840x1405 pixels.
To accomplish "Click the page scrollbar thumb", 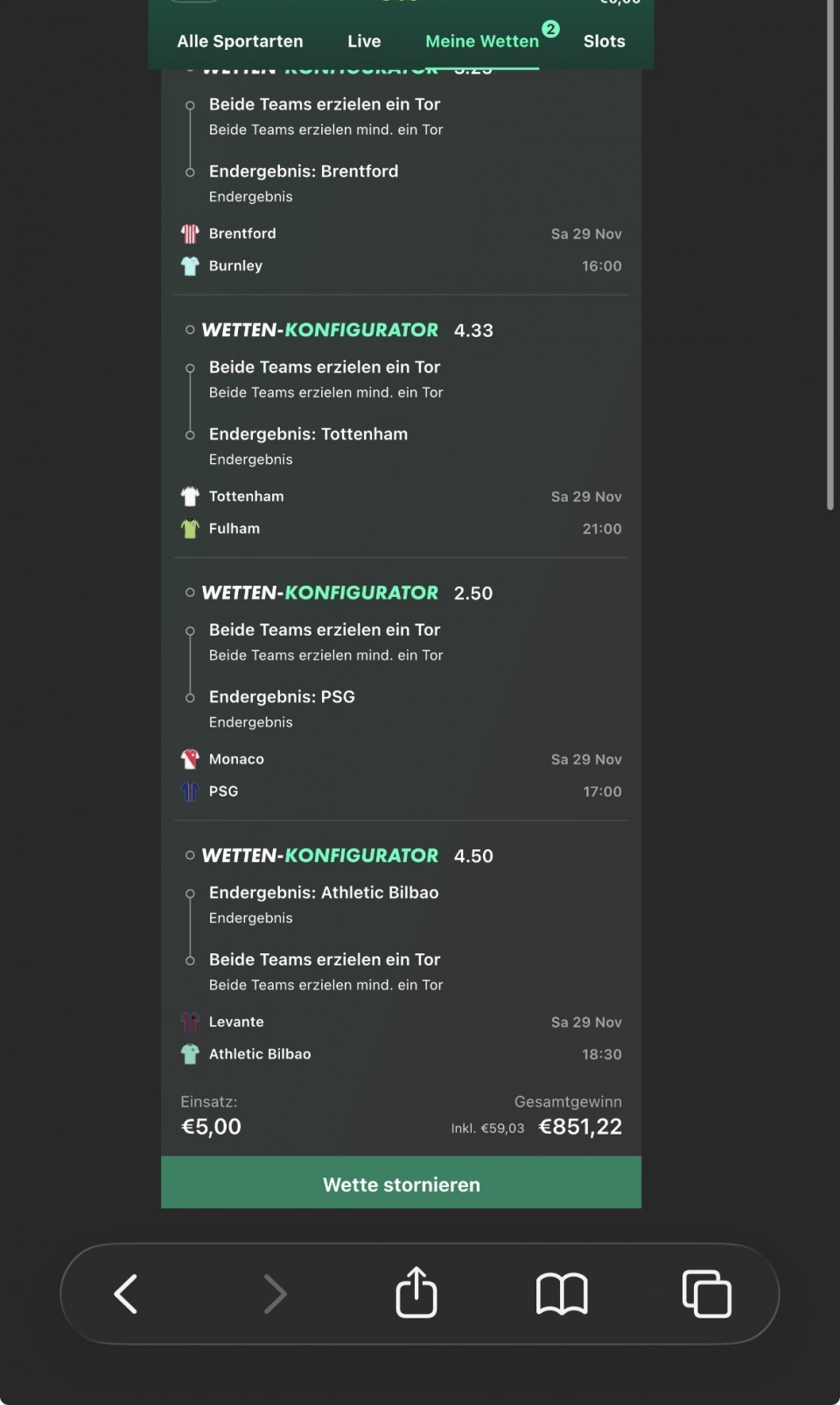I will tap(830, 254).
